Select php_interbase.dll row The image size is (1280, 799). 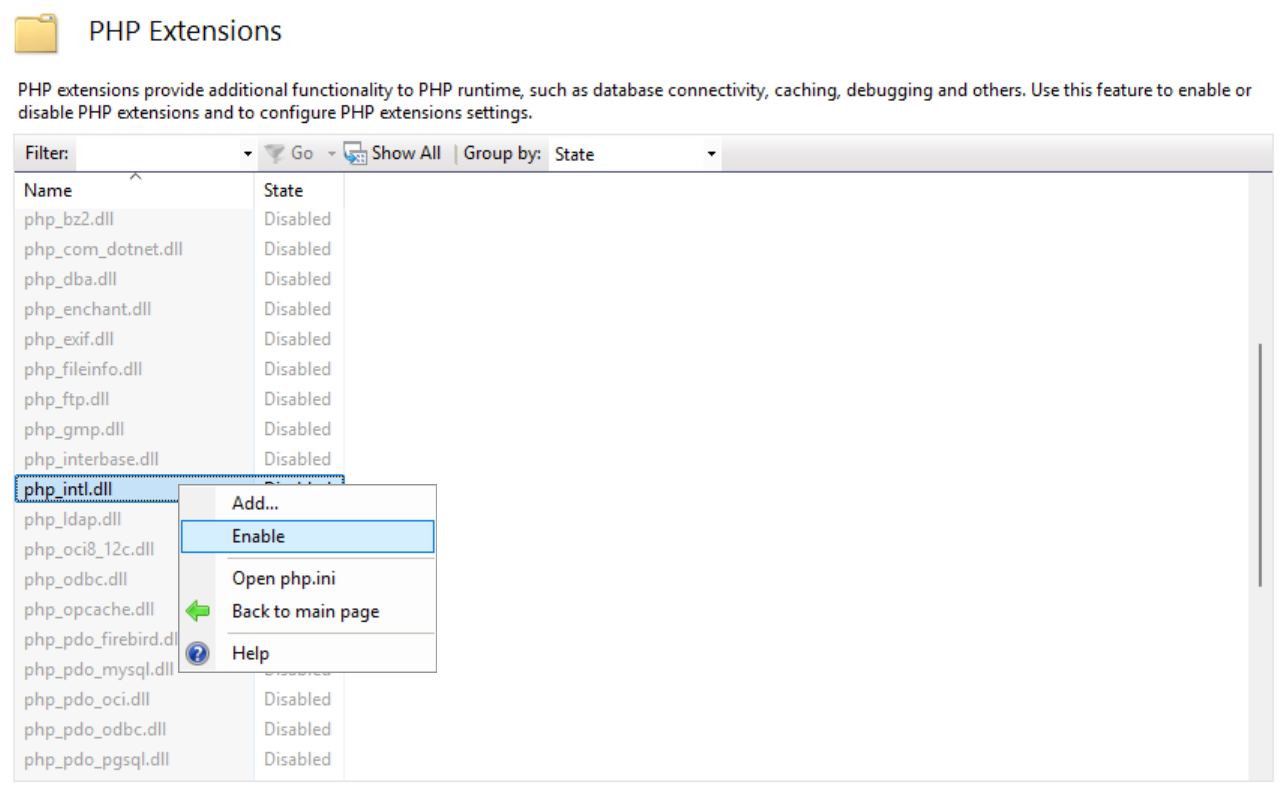coord(179,459)
